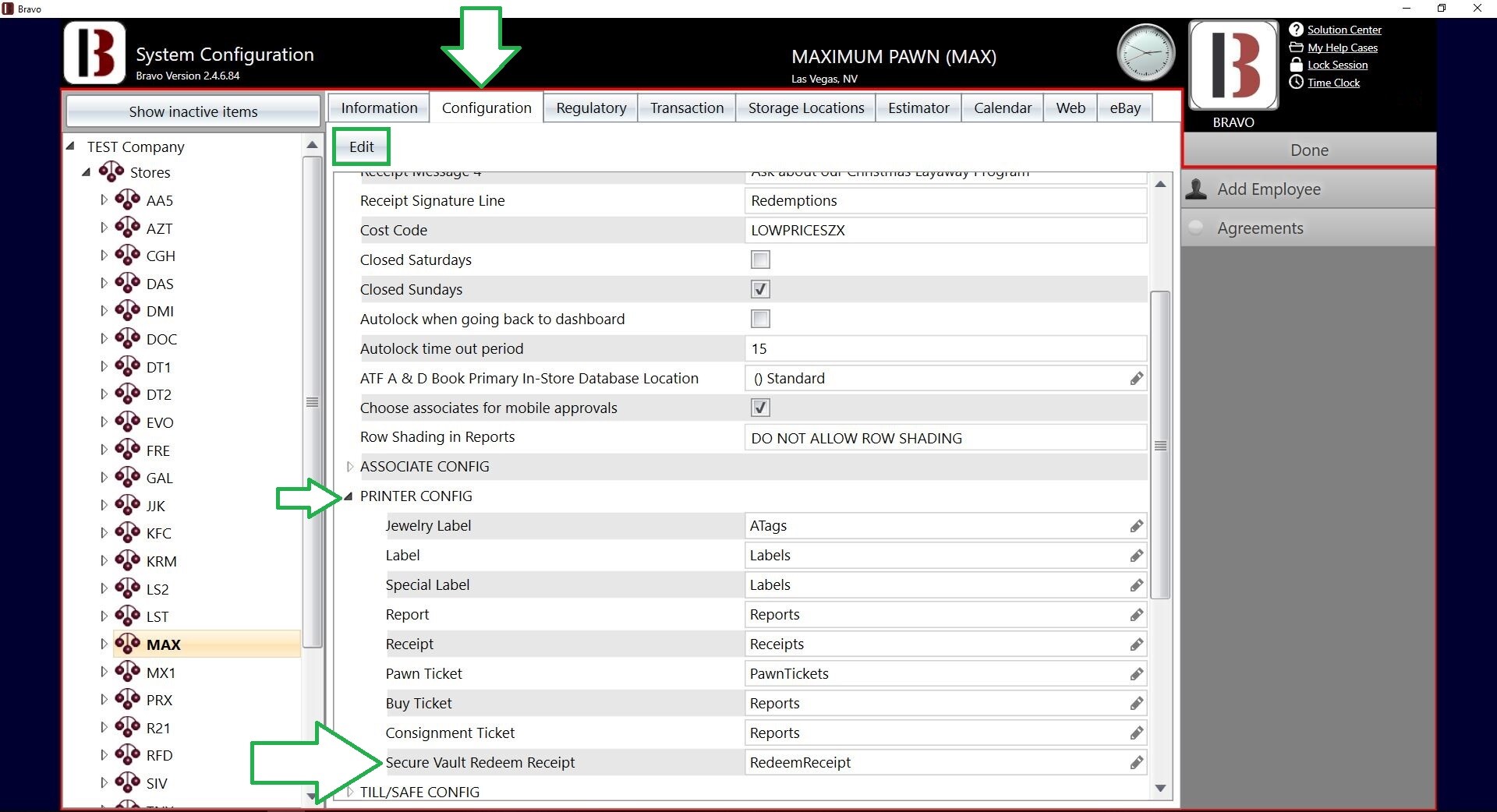Click the Lock Session padlock icon
1497x812 pixels.
pos(1296,65)
